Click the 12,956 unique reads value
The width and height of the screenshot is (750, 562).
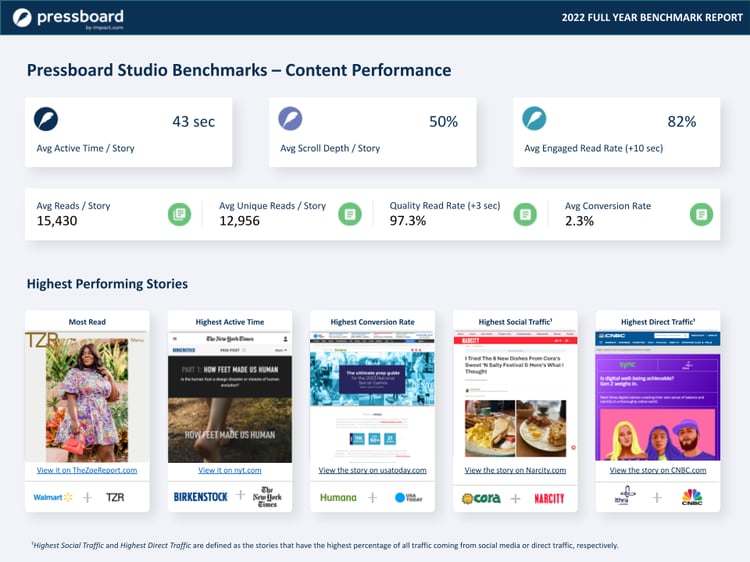240,221
